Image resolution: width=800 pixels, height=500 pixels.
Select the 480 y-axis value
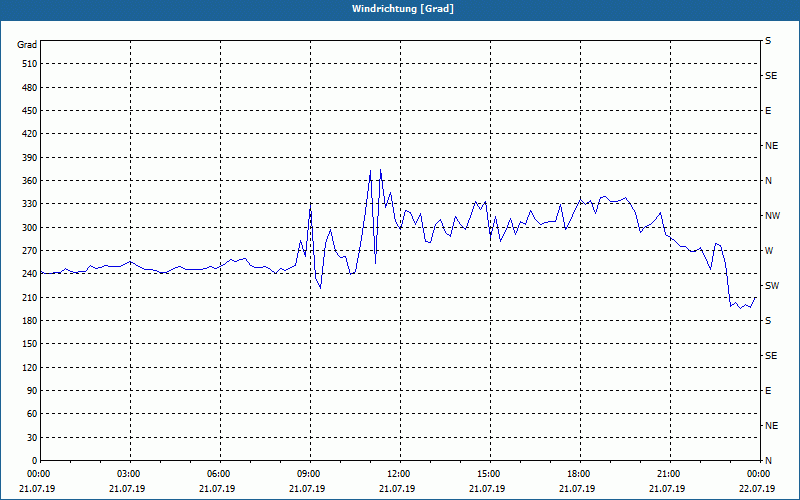click(30, 88)
